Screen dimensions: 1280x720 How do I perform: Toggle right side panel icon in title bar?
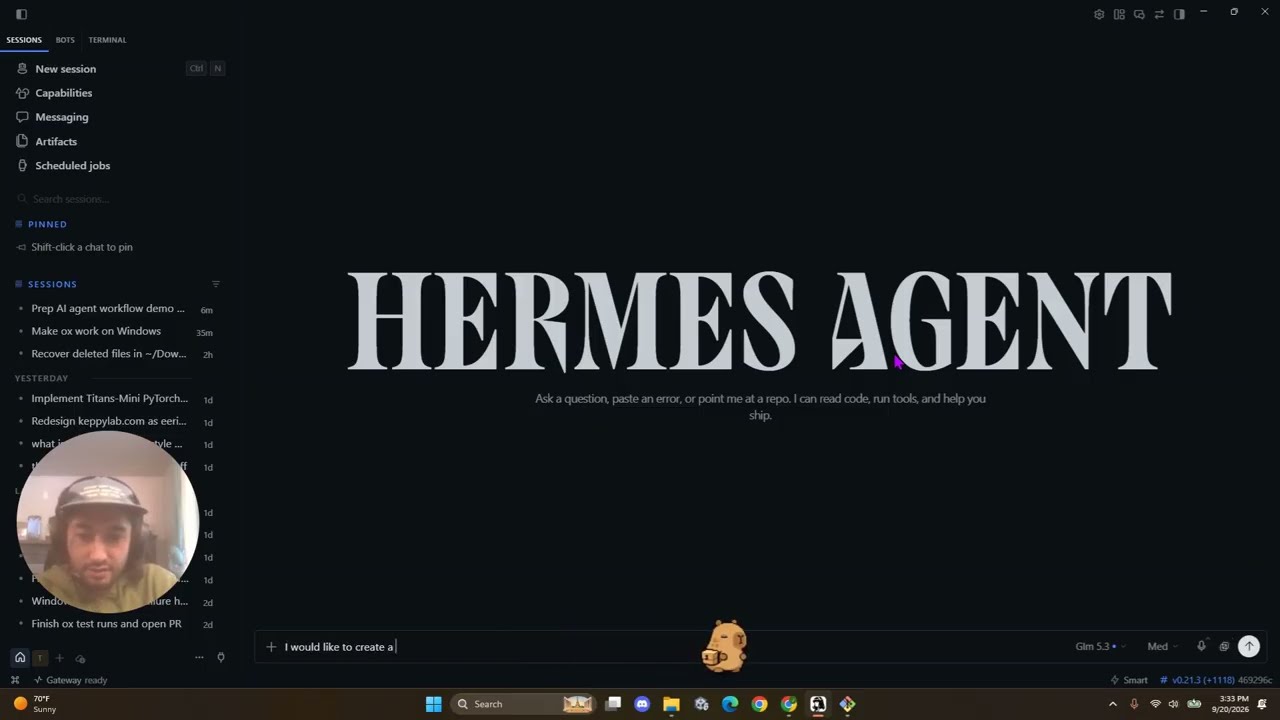point(1179,14)
